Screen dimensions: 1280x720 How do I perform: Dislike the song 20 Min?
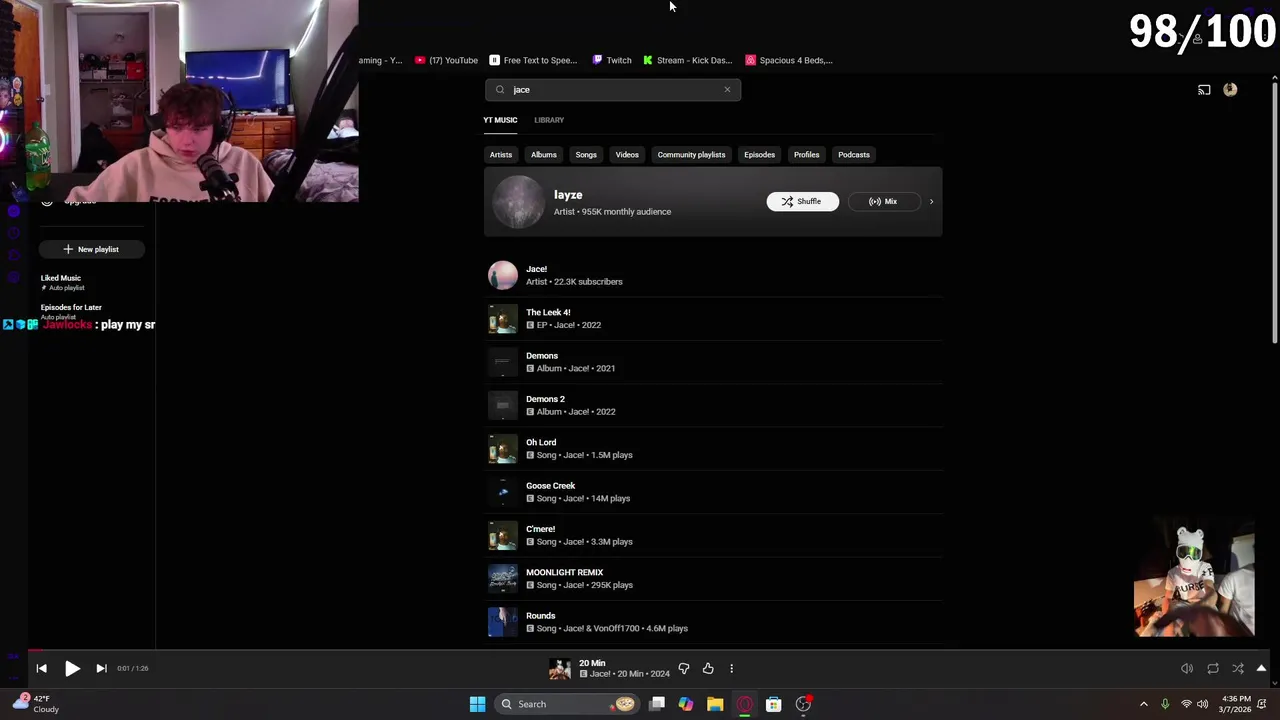pyautogui.click(x=684, y=668)
